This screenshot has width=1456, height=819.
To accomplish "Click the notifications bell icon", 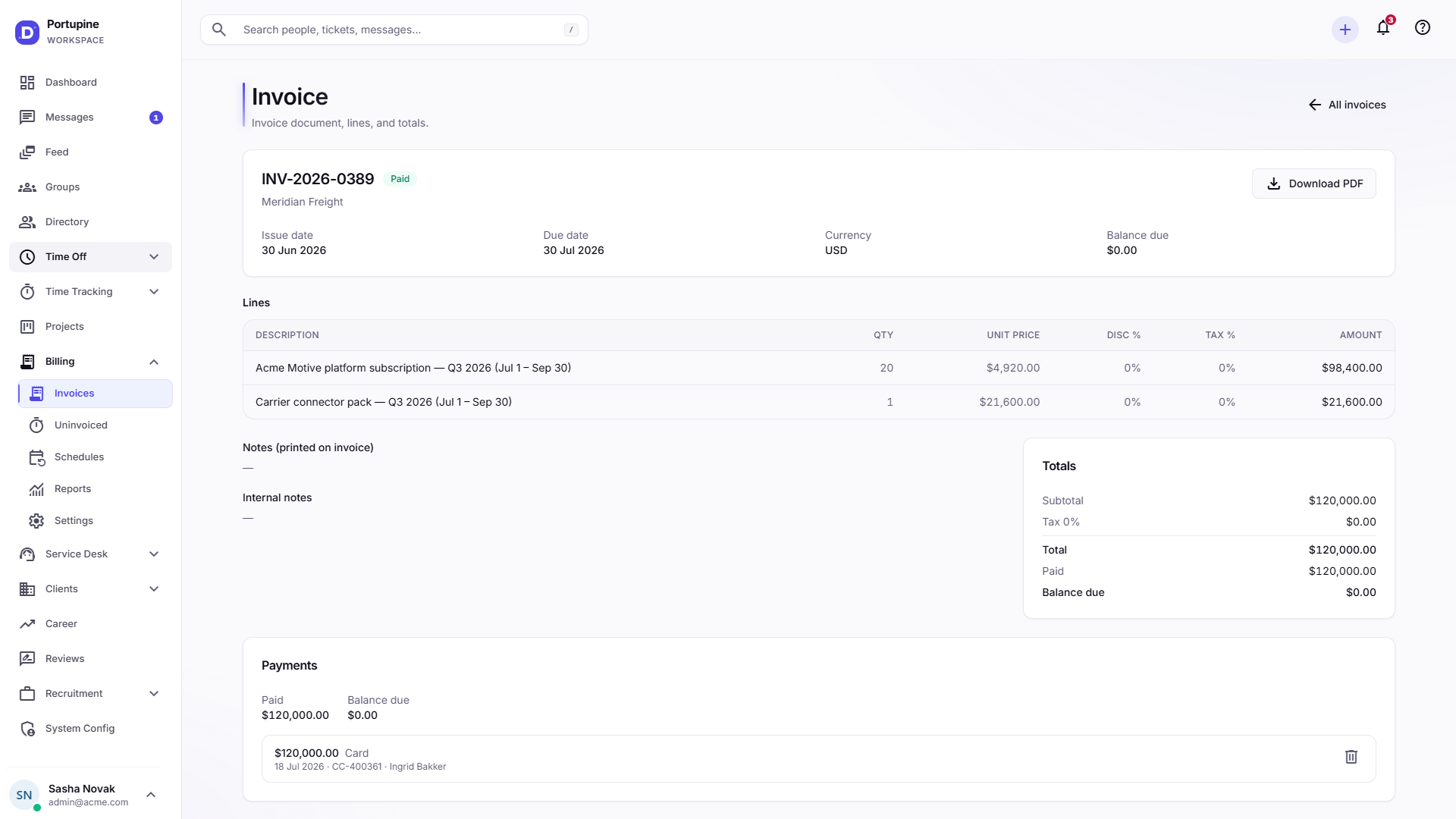I will [1383, 29].
